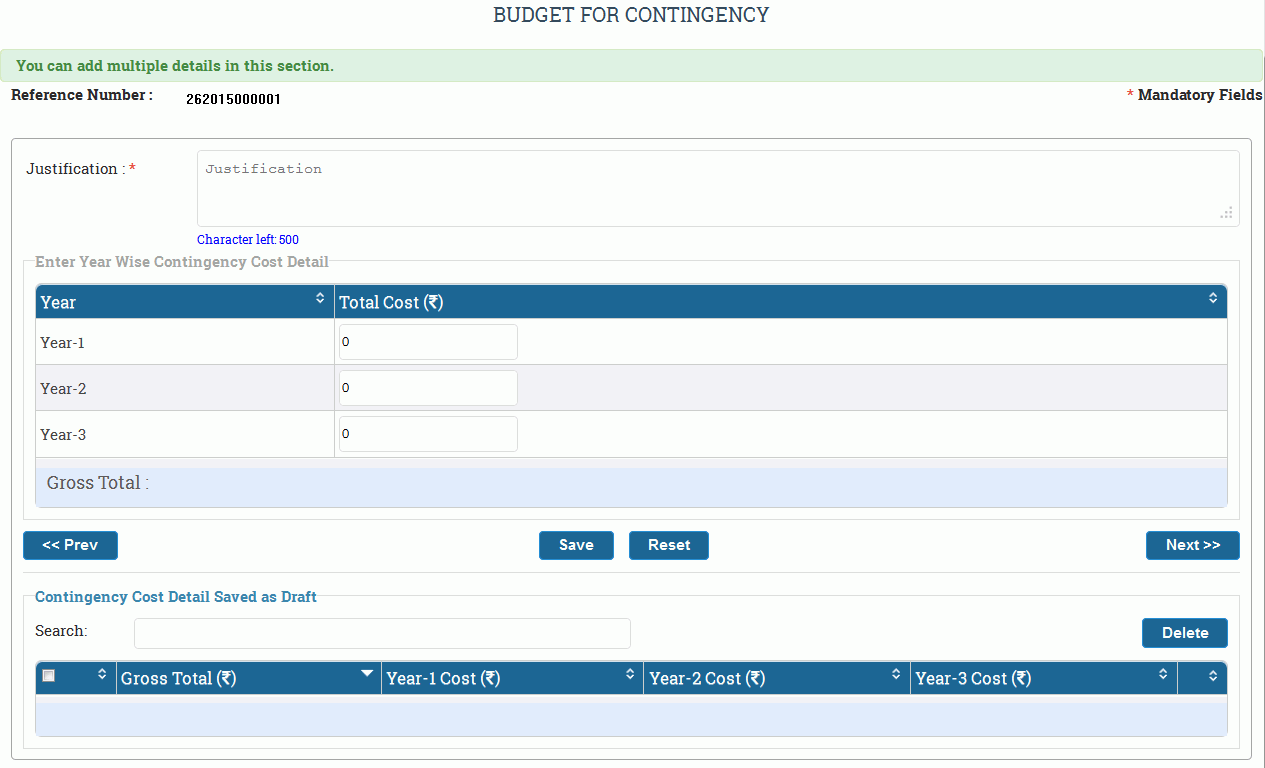
Task: Reset the contingency form
Action: pyautogui.click(x=669, y=545)
